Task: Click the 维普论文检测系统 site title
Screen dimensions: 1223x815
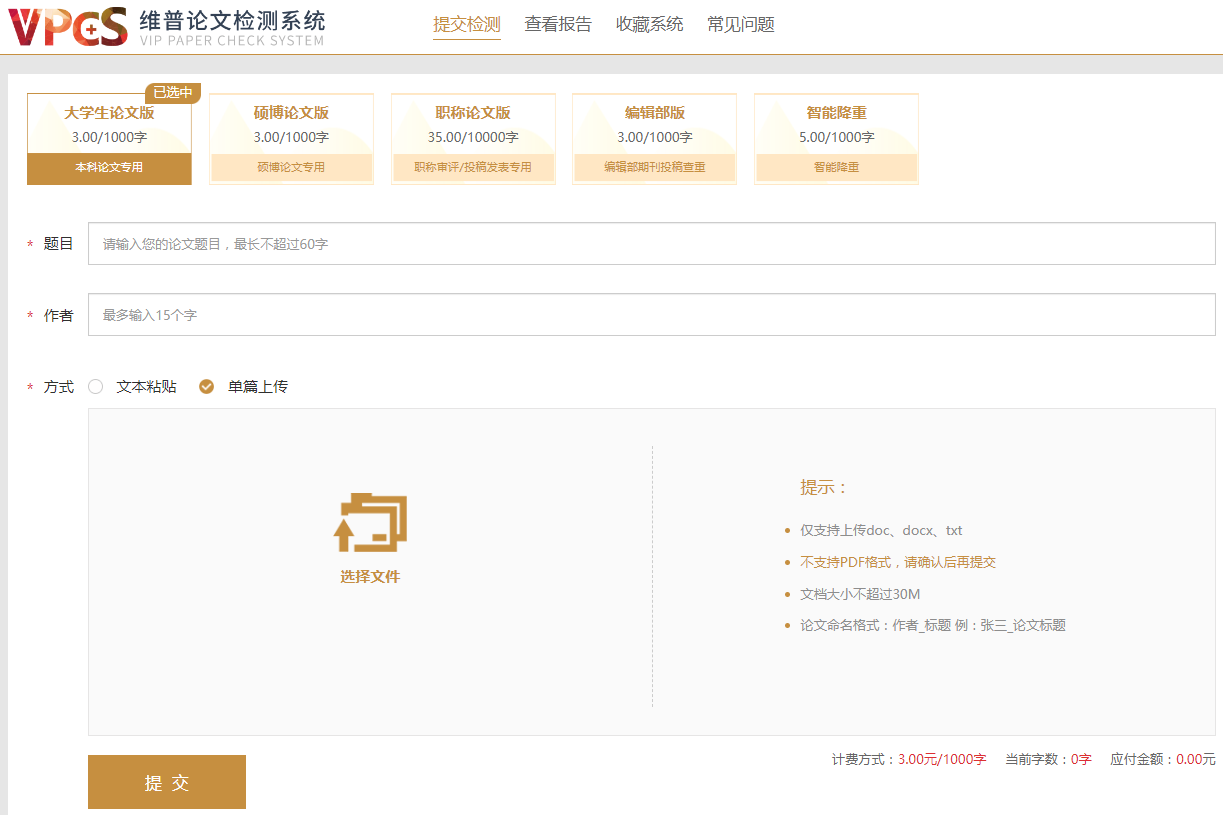Action: pyautogui.click(x=232, y=21)
